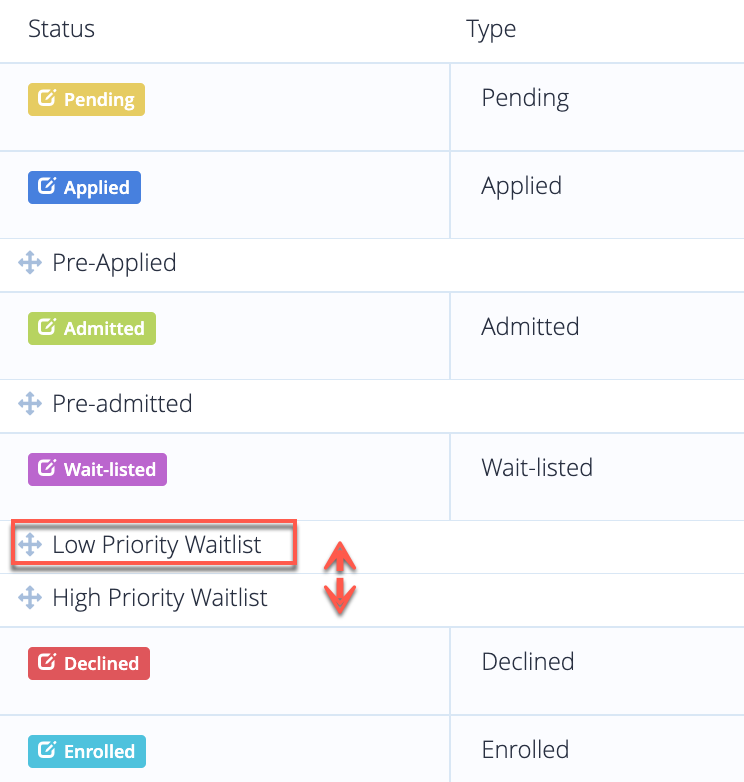This screenshot has height=782, width=744.
Task: Select the High Priority Waitlist sub-status
Action: [160, 597]
